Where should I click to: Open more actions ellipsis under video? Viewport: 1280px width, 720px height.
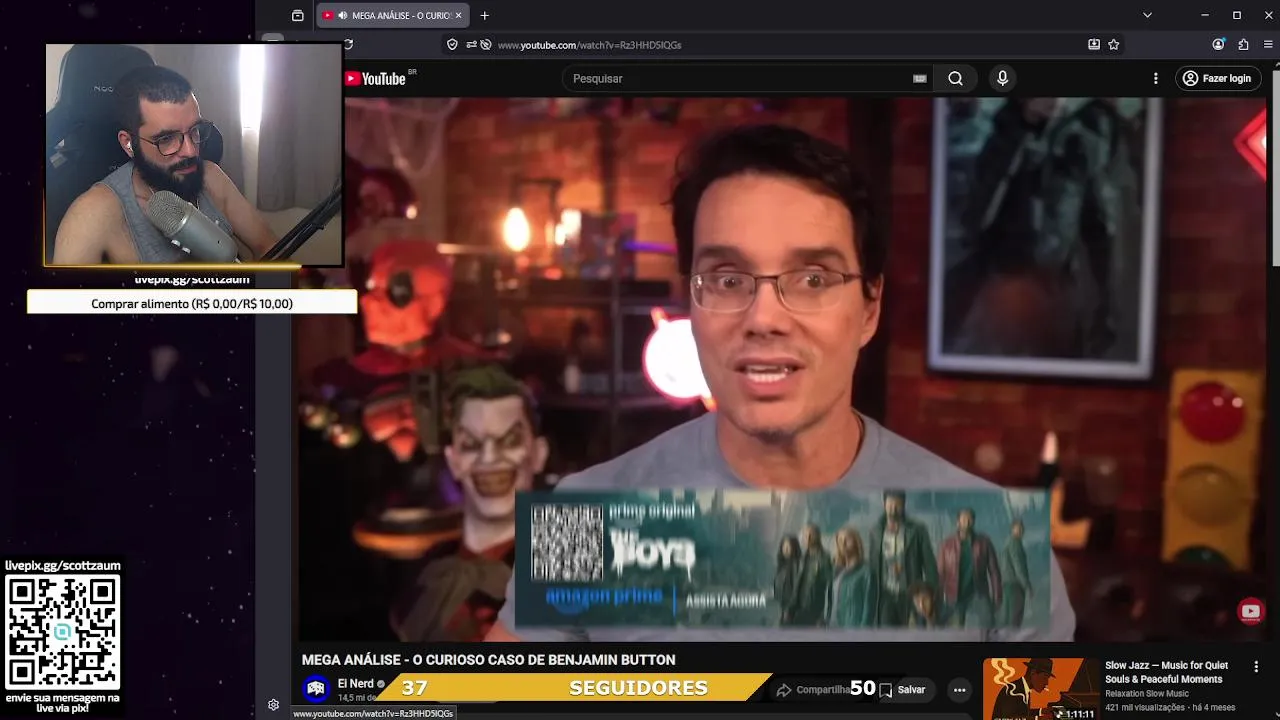(x=959, y=689)
